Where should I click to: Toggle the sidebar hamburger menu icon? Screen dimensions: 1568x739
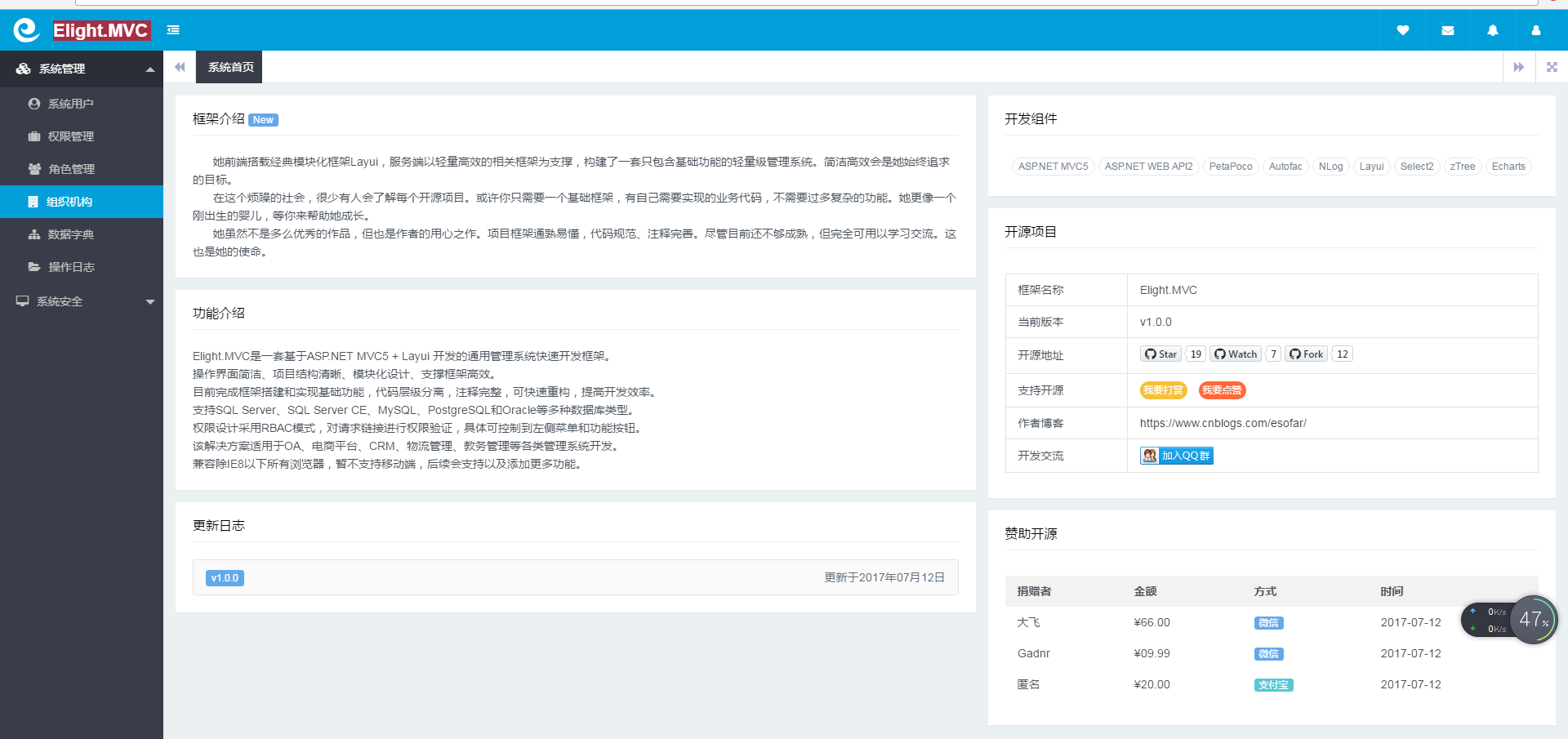coord(173,30)
